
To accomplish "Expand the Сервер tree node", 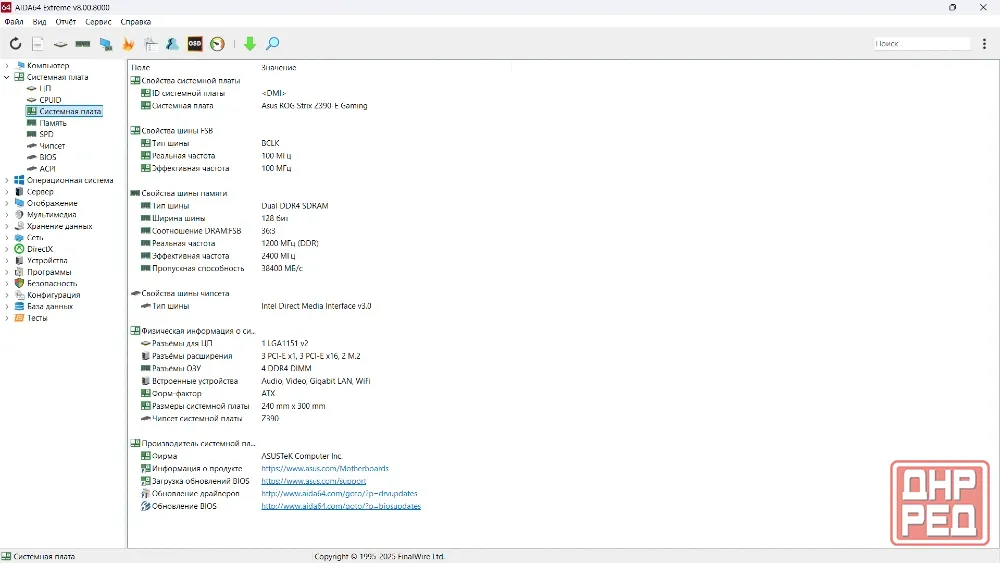I will pyautogui.click(x=7, y=191).
